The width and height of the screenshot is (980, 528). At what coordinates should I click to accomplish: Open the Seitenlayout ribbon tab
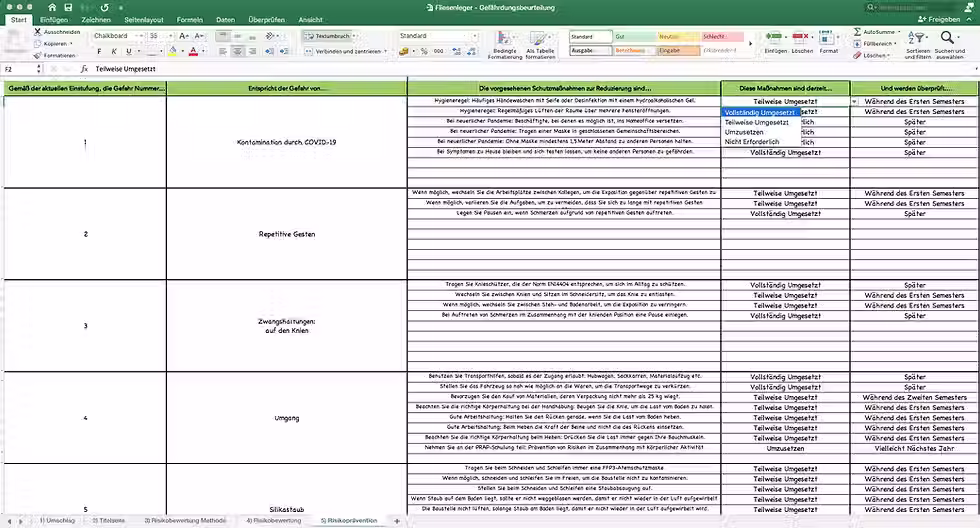[x=144, y=19]
